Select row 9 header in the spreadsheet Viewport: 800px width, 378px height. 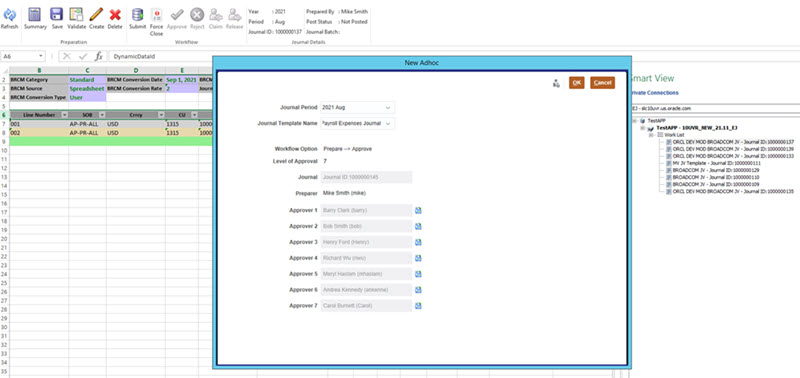[x=4, y=141]
